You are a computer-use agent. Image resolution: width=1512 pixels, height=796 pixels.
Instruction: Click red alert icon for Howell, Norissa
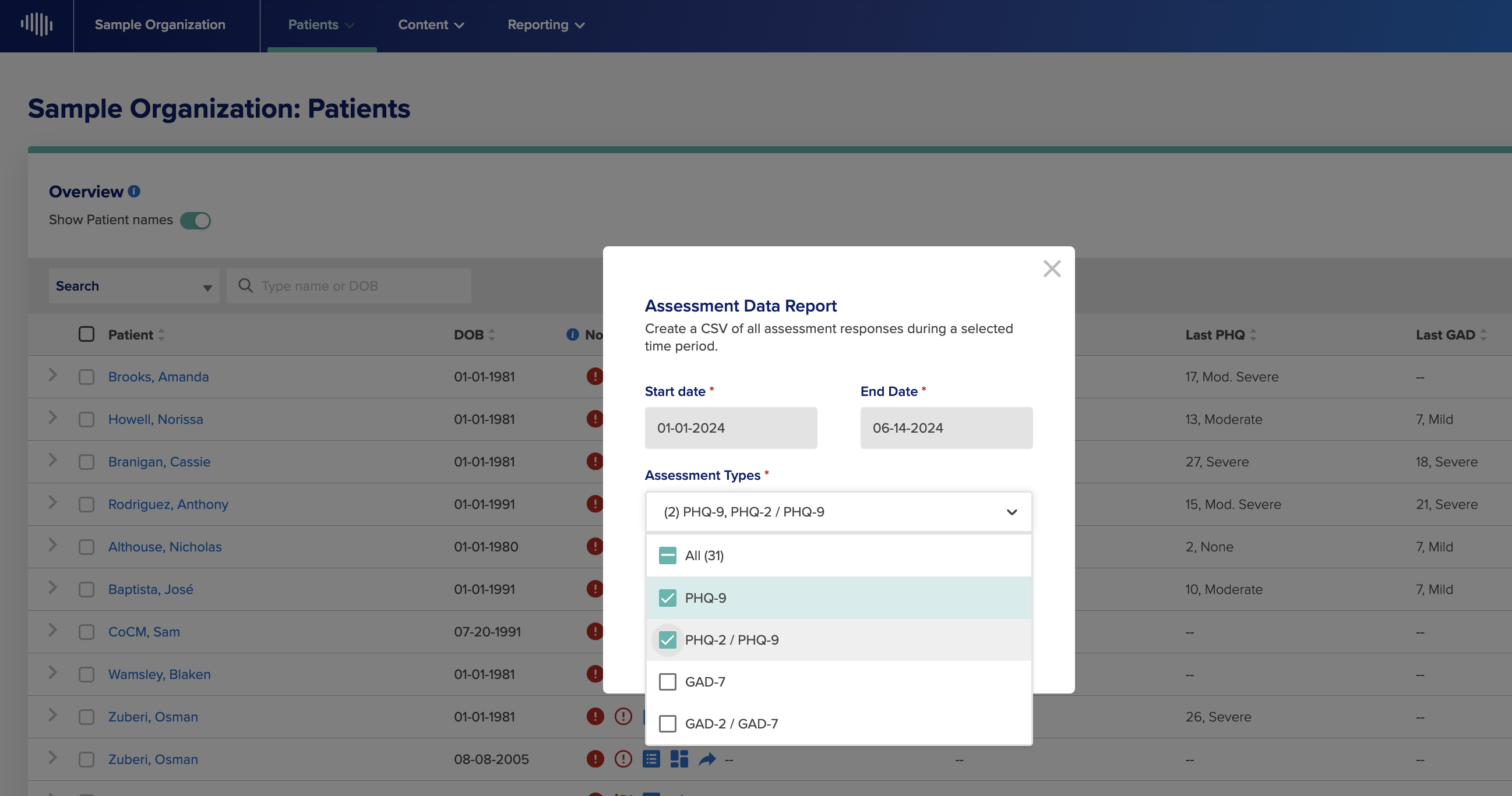(x=594, y=419)
